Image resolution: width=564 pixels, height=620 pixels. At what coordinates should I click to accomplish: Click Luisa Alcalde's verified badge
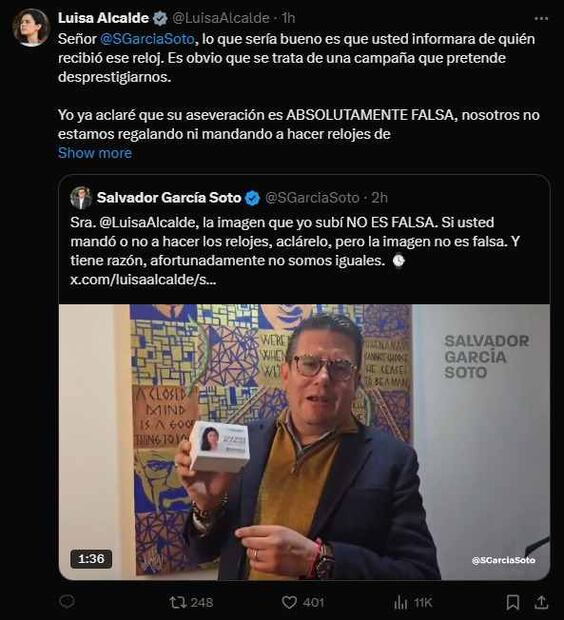[x=160, y=18]
